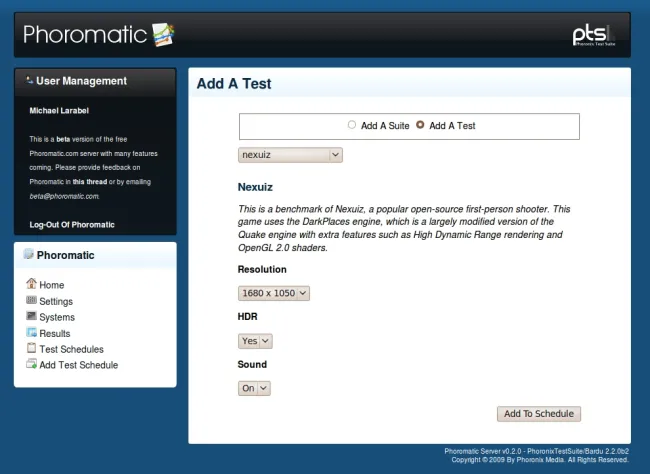This screenshot has width=650, height=474.
Task: Open the Systems menu text link
Action: 57,317
